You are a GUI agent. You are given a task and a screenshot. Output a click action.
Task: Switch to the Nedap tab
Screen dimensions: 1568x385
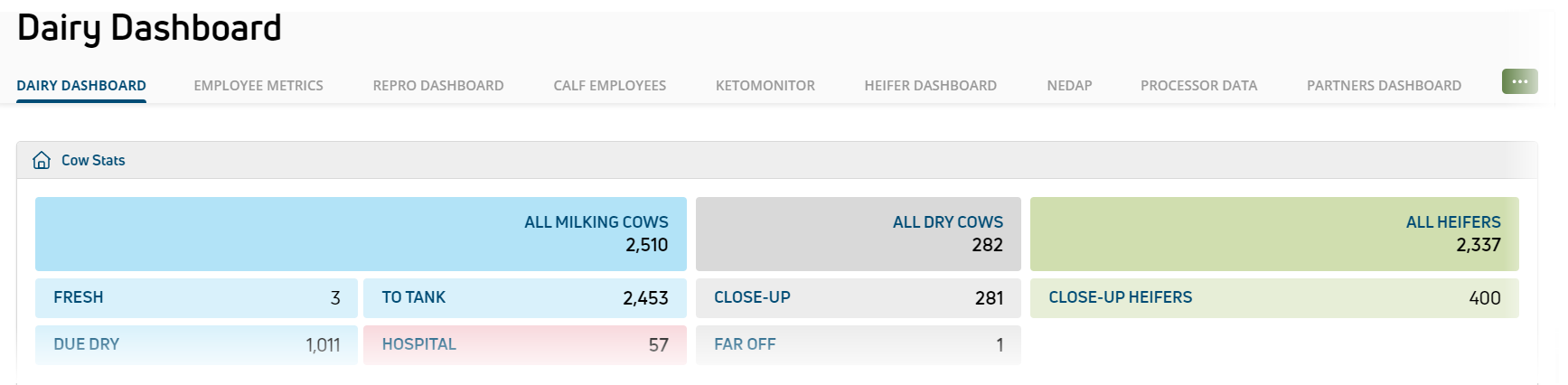[1069, 86]
